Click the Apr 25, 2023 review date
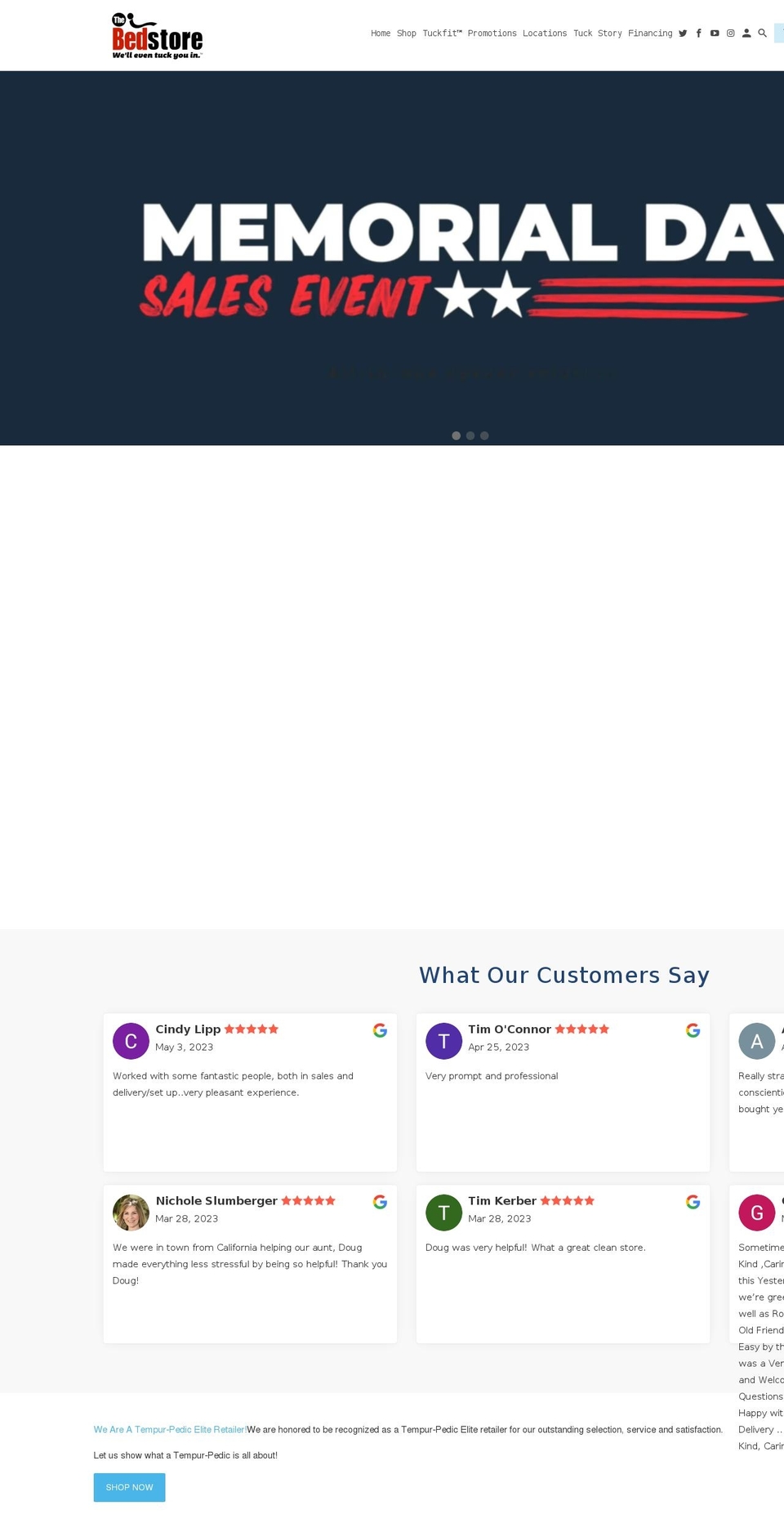784x1532 pixels. (499, 1047)
